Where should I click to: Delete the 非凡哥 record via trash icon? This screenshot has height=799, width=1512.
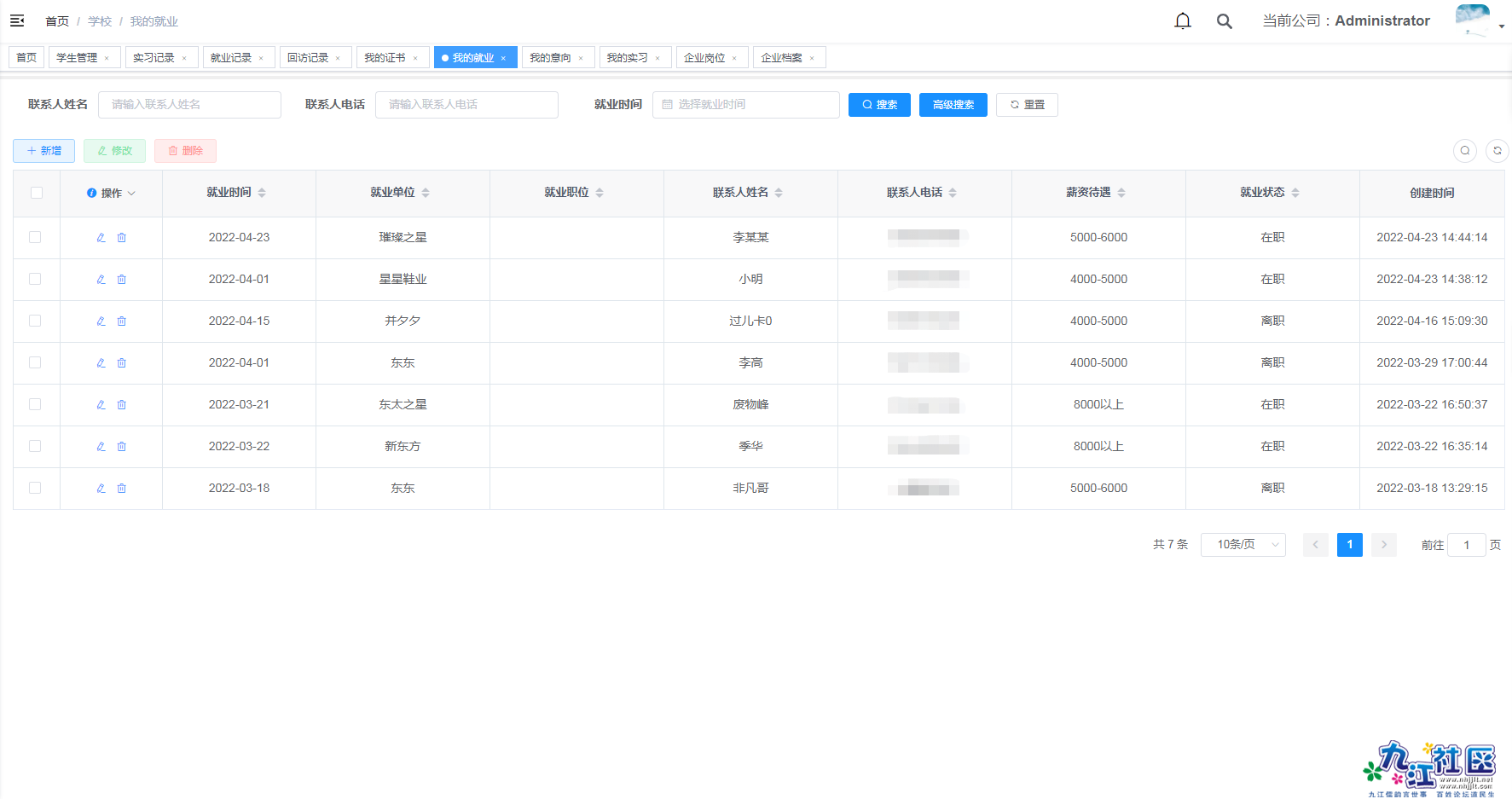[x=122, y=488]
